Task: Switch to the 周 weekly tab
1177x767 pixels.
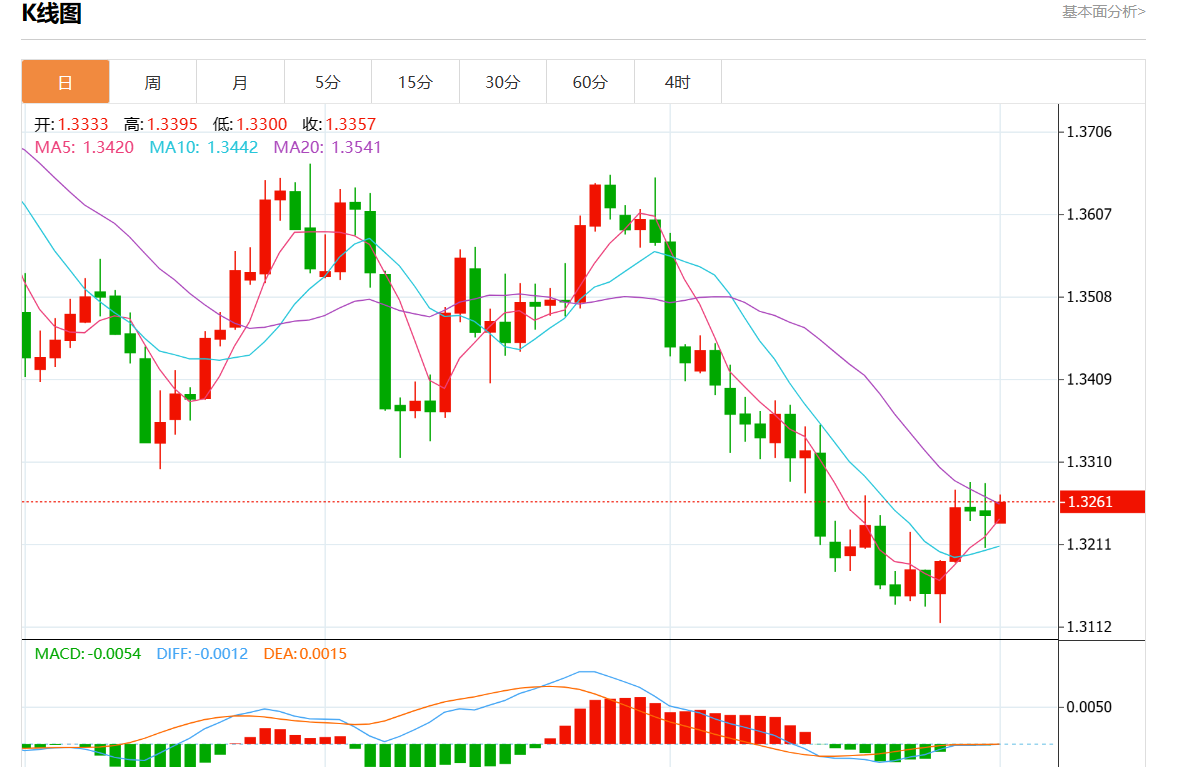Action: click(153, 82)
